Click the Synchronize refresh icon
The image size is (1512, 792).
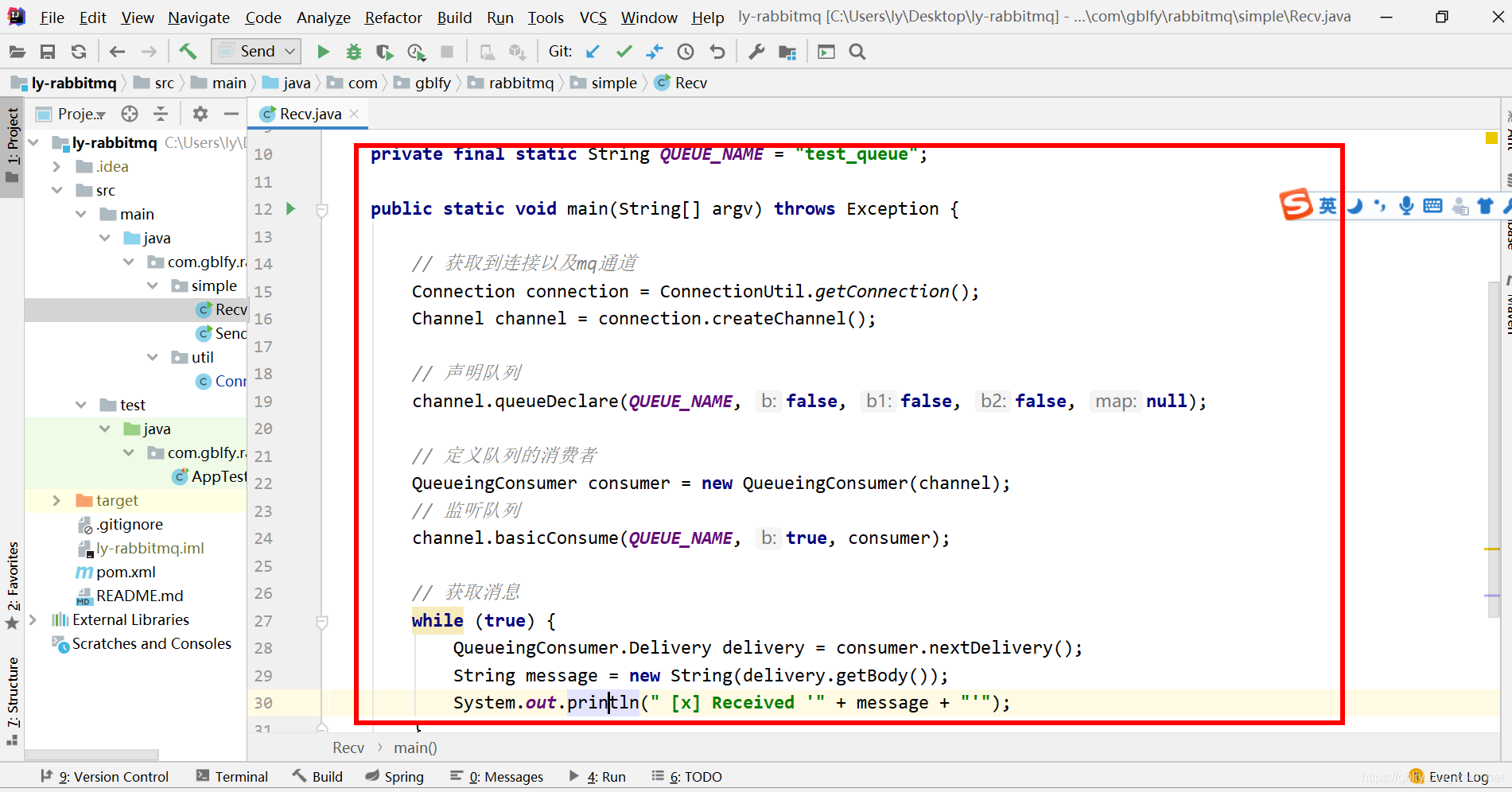point(79,52)
